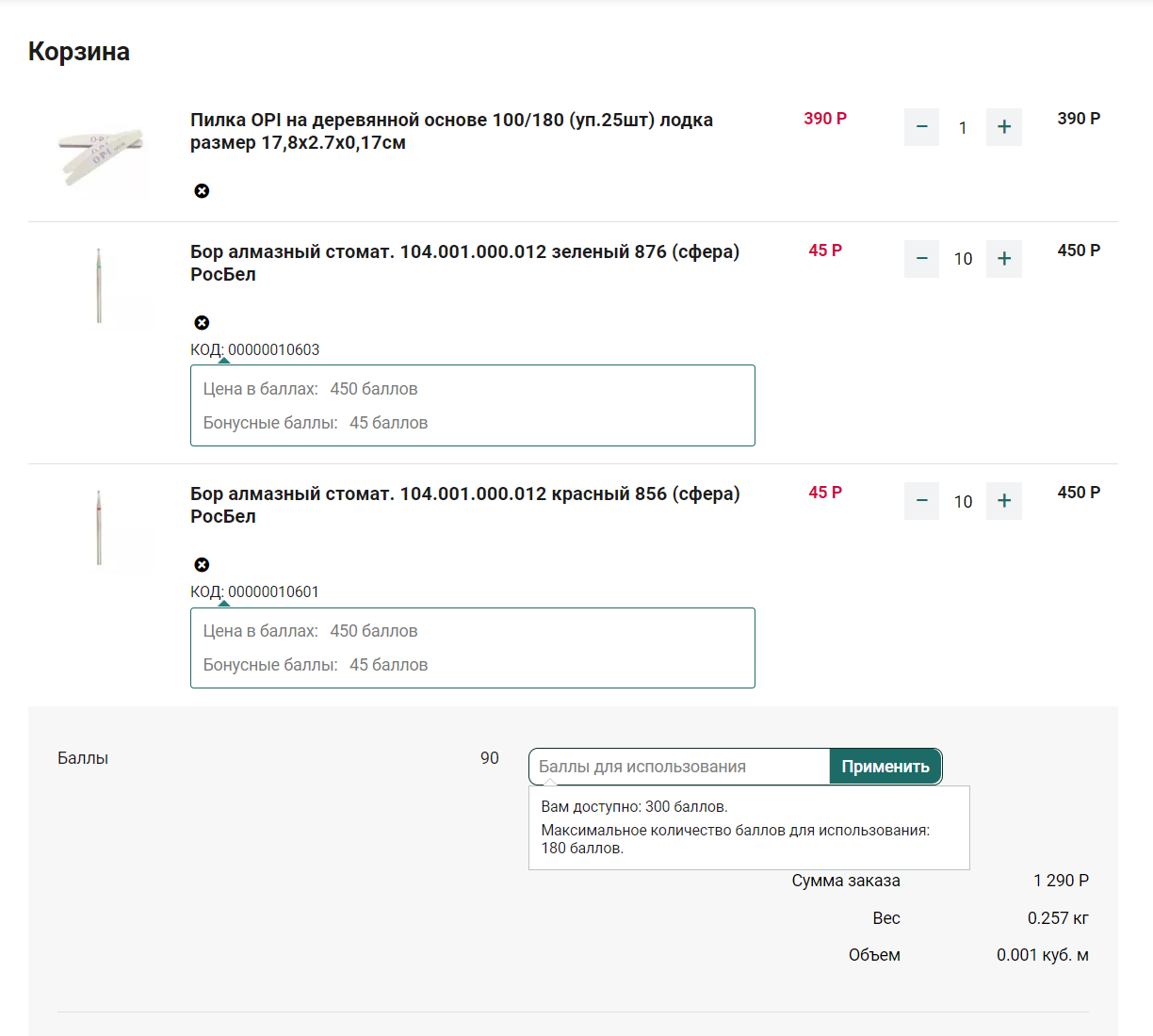Click minus for green 876 bur
The width and height of the screenshot is (1153, 1036).
tap(921, 259)
